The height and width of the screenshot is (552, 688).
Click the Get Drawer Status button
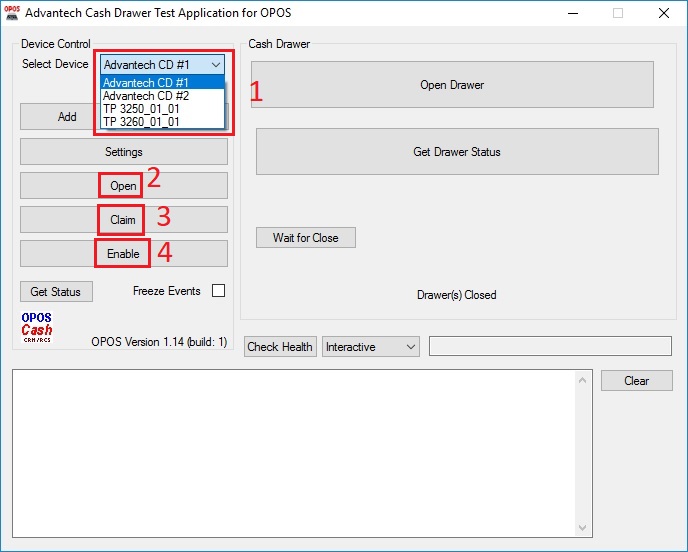tap(457, 152)
